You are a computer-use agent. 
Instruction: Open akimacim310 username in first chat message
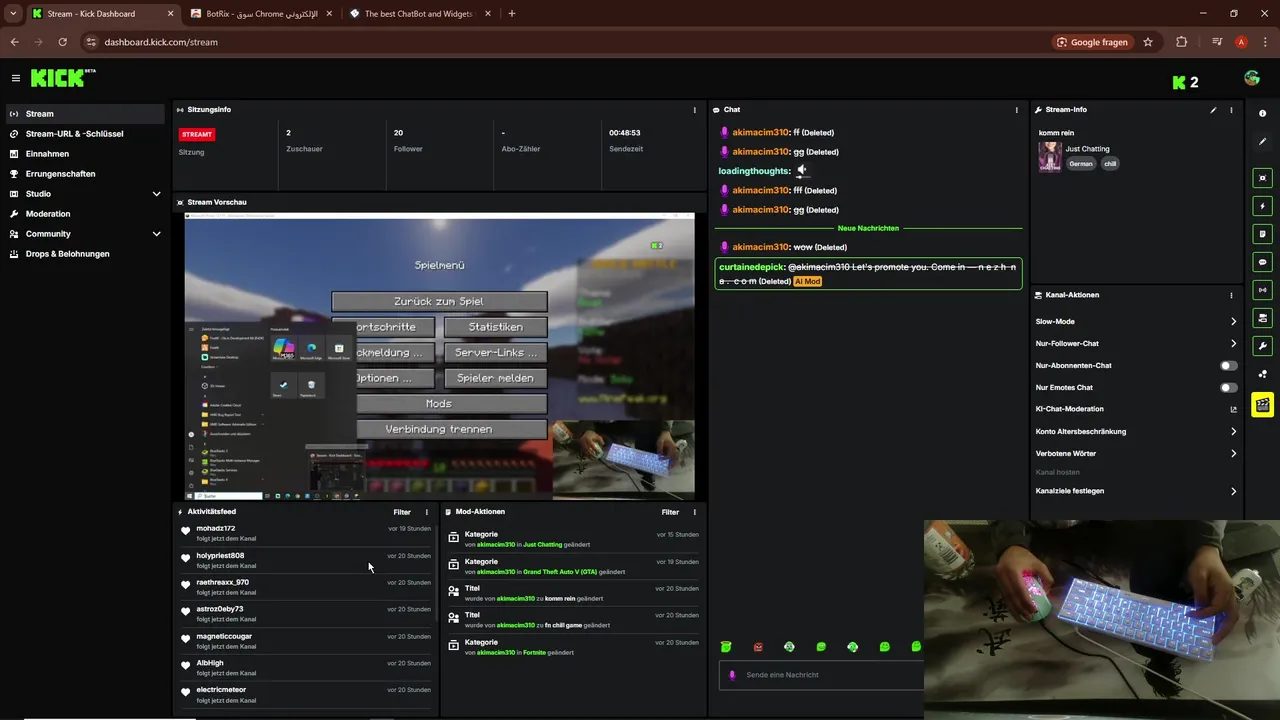coord(760,132)
